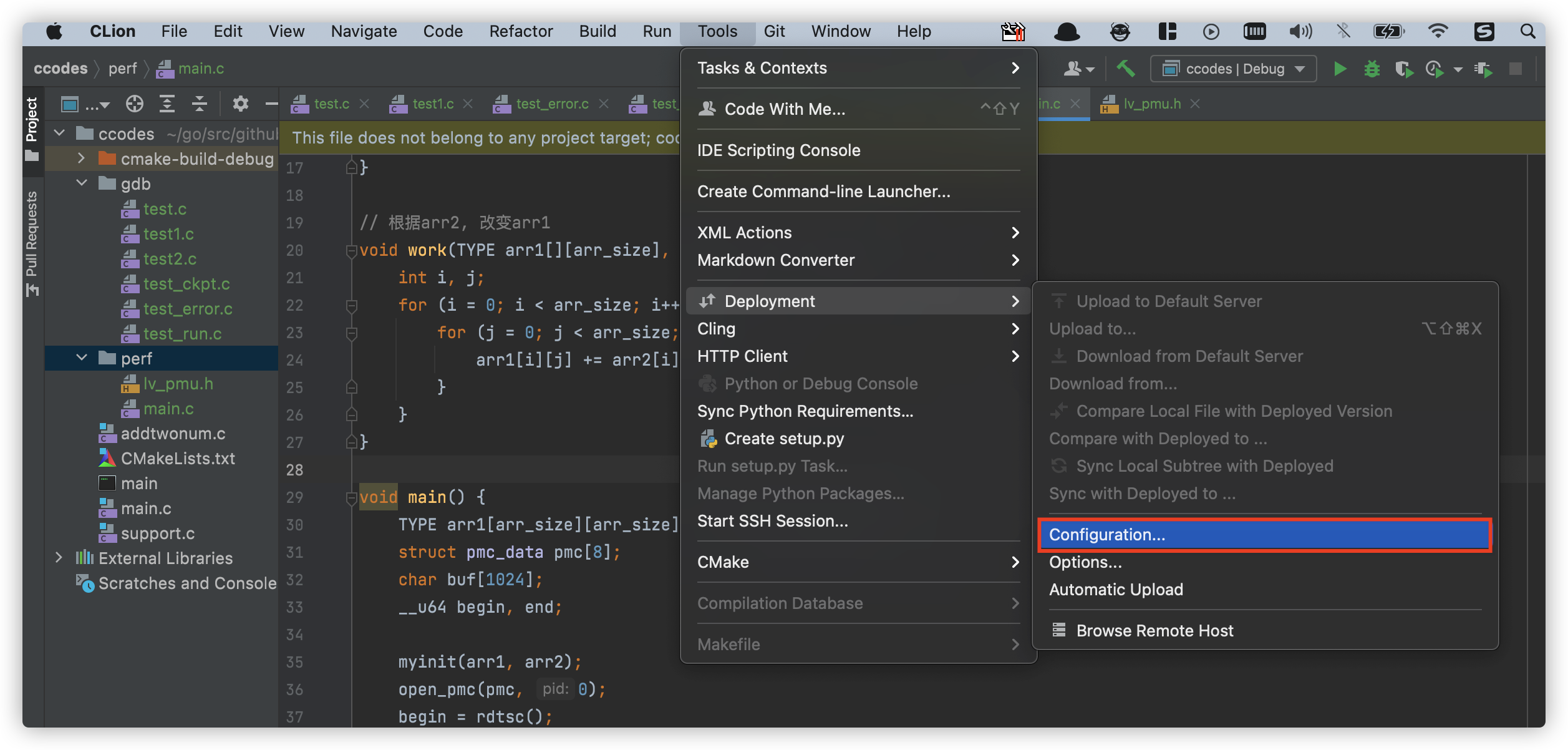The width and height of the screenshot is (1568, 750).
Task: Select Deployment Configuration... menu item
Action: (1265, 535)
